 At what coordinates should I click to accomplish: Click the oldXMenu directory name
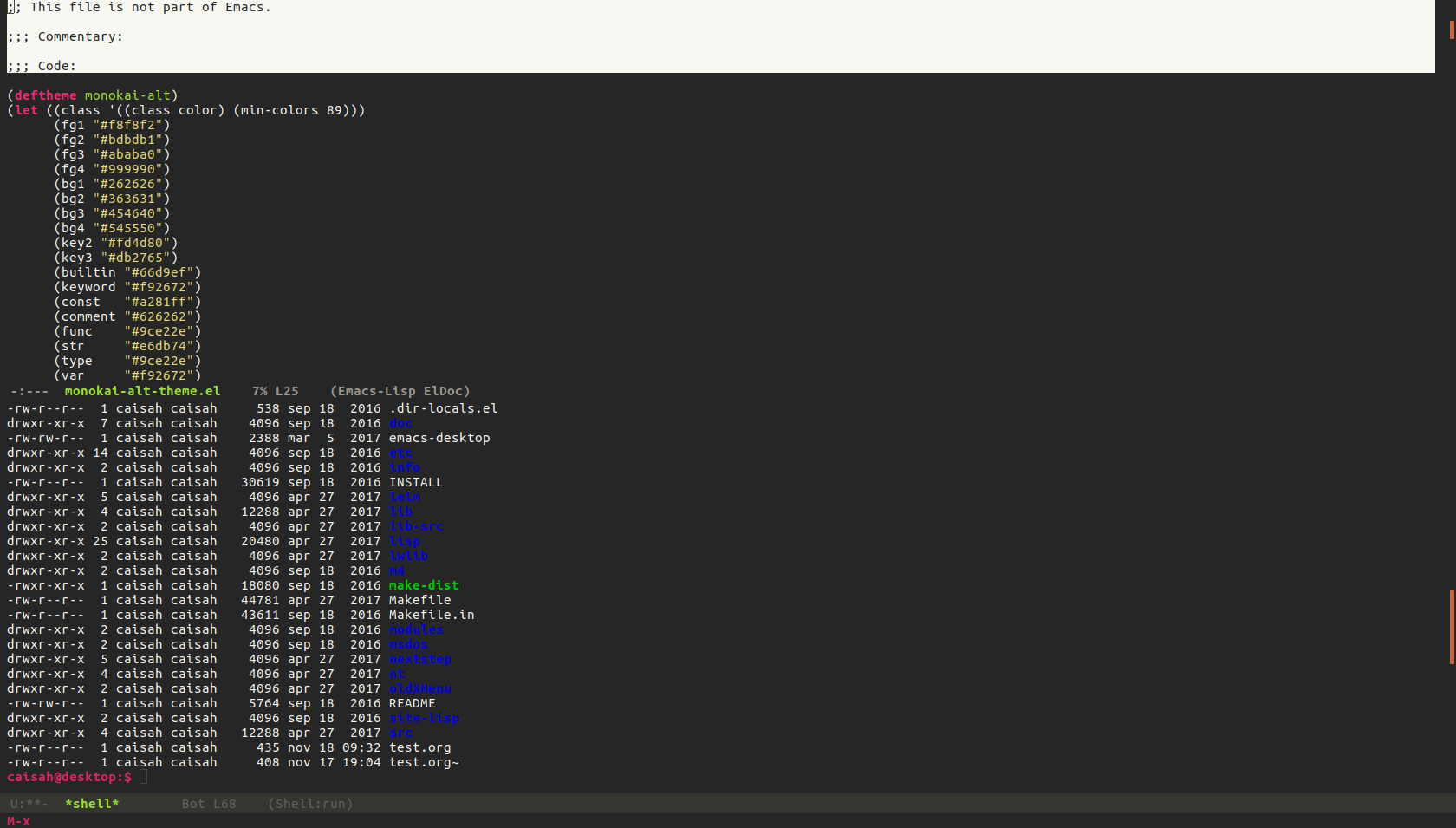click(419, 688)
